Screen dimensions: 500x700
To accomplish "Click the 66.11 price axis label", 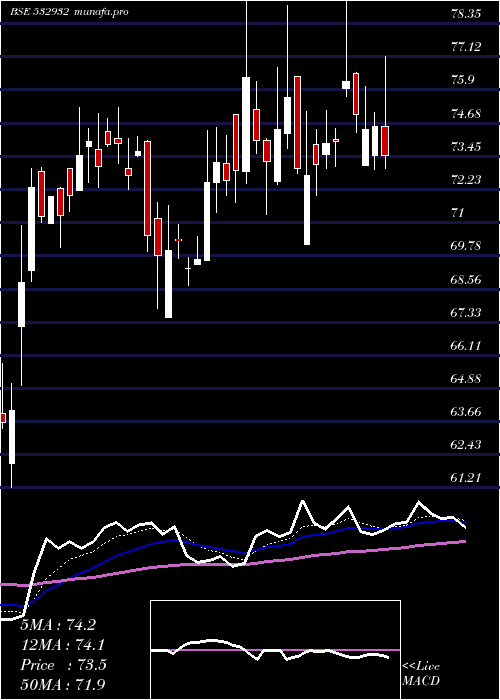I will [466, 346].
